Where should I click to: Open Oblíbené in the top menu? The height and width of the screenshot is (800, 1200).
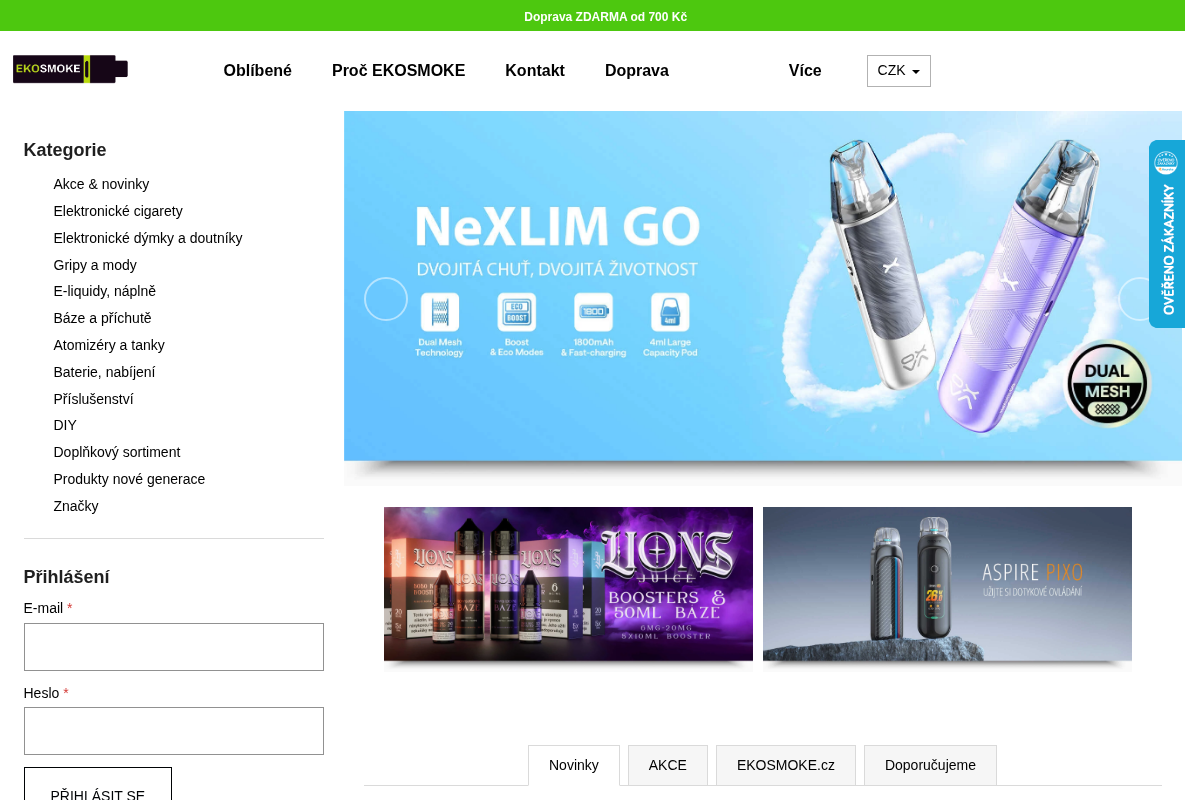click(258, 71)
